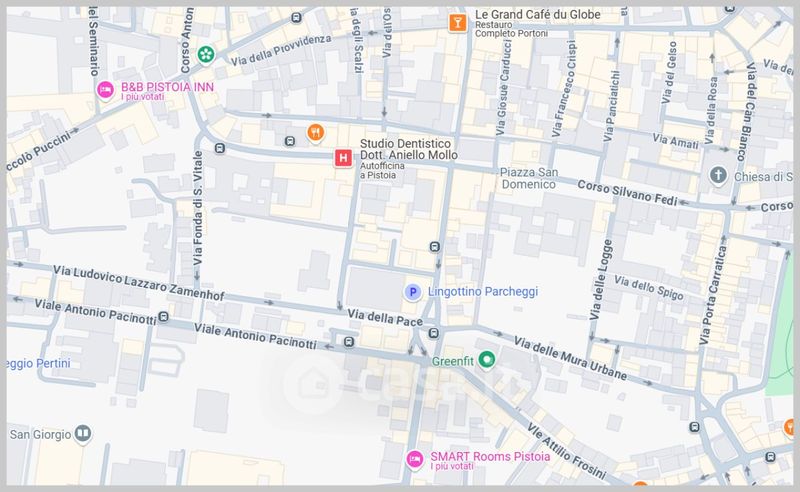Select bus stop after second Viale Antonio Pacinotti label
Screen dimensions: 800x492
tap(349, 341)
